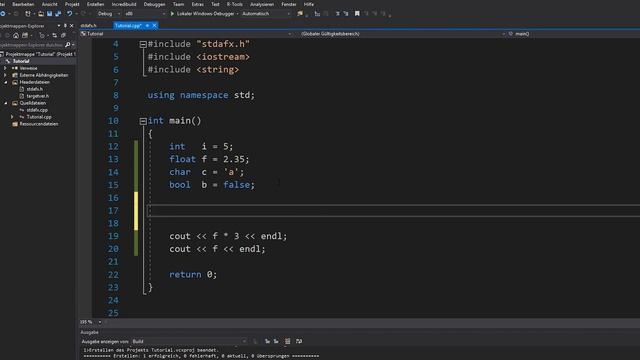Select the Tutorial.cpp editor tab
This screenshot has width=640, height=360.
click(x=128, y=25)
